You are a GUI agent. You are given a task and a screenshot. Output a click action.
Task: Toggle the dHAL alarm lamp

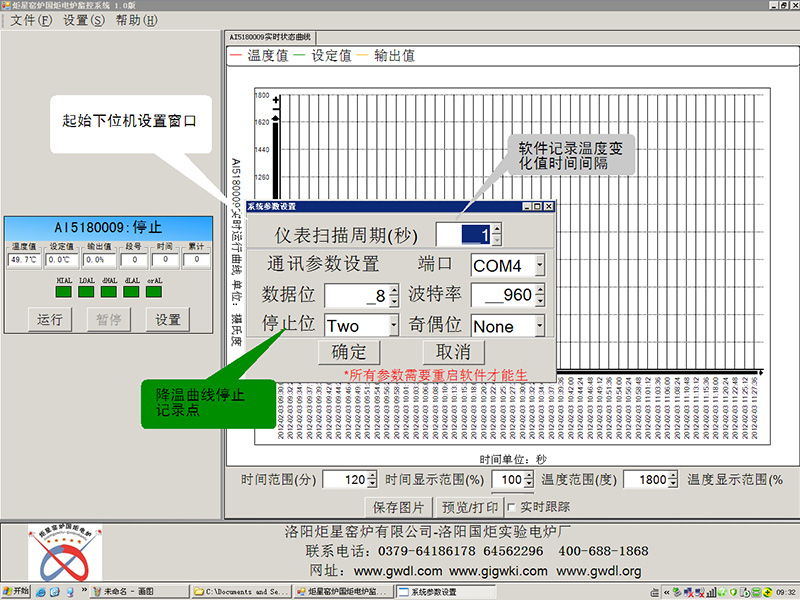click(107, 289)
